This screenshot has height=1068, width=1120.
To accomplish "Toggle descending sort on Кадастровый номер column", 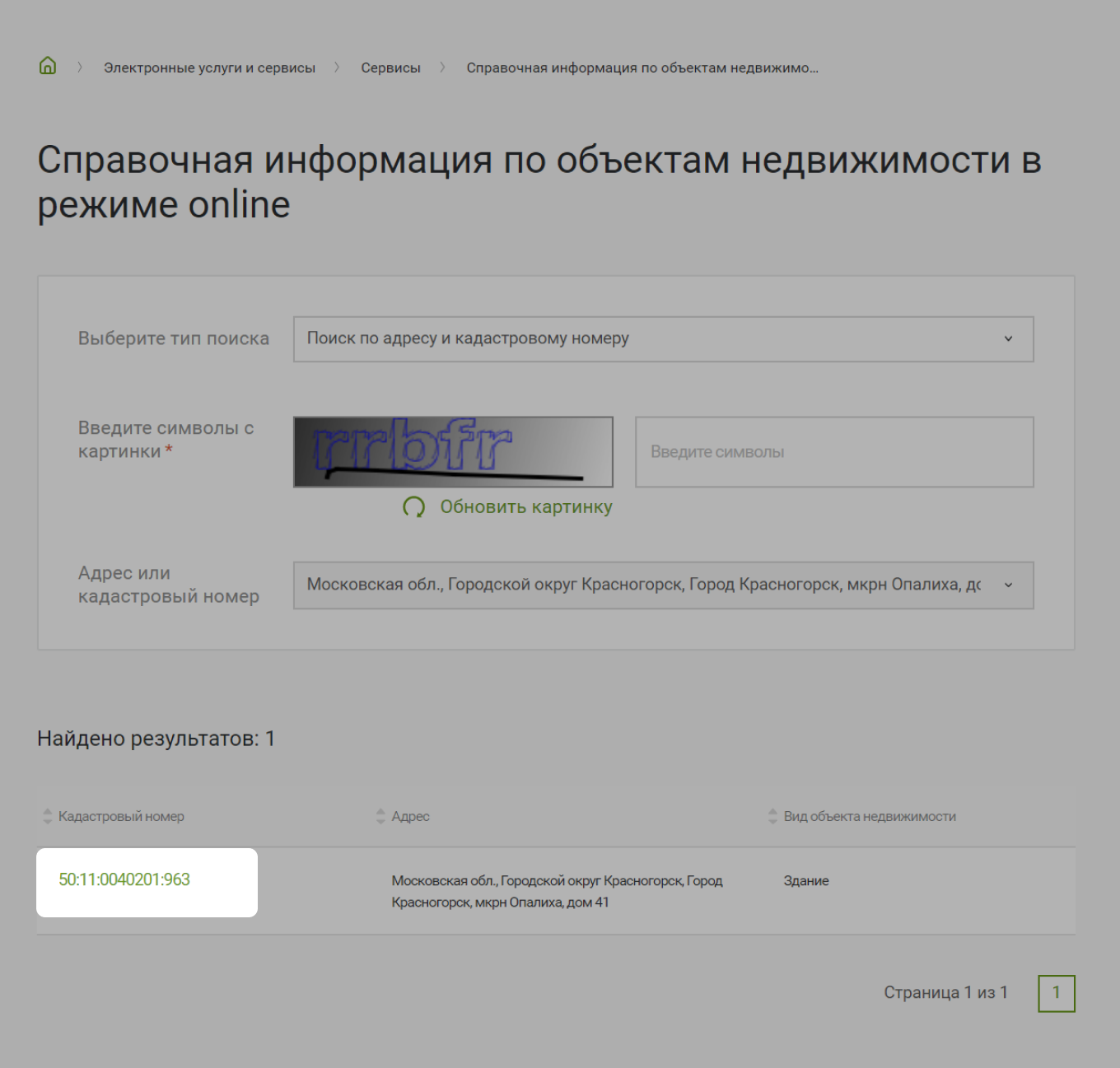I will (x=46, y=816).
